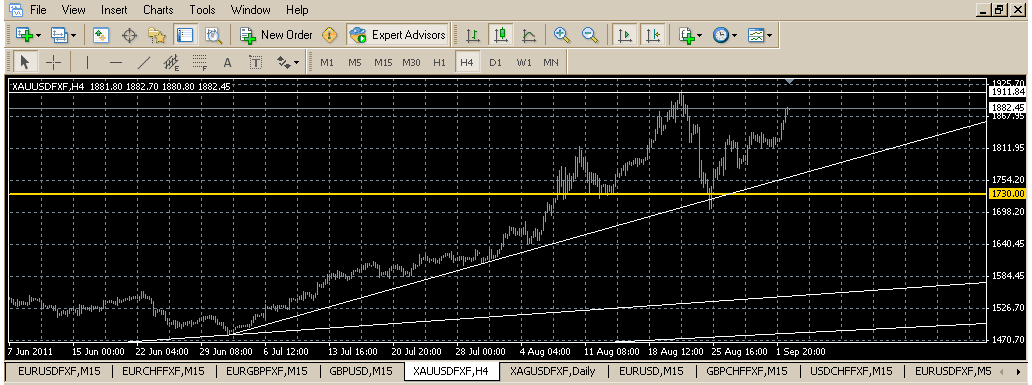Click the Zoom Out magnifier icon
The width and height of the screenshot is (1032, 385).
pyautogui.click(x=590, y=35)
